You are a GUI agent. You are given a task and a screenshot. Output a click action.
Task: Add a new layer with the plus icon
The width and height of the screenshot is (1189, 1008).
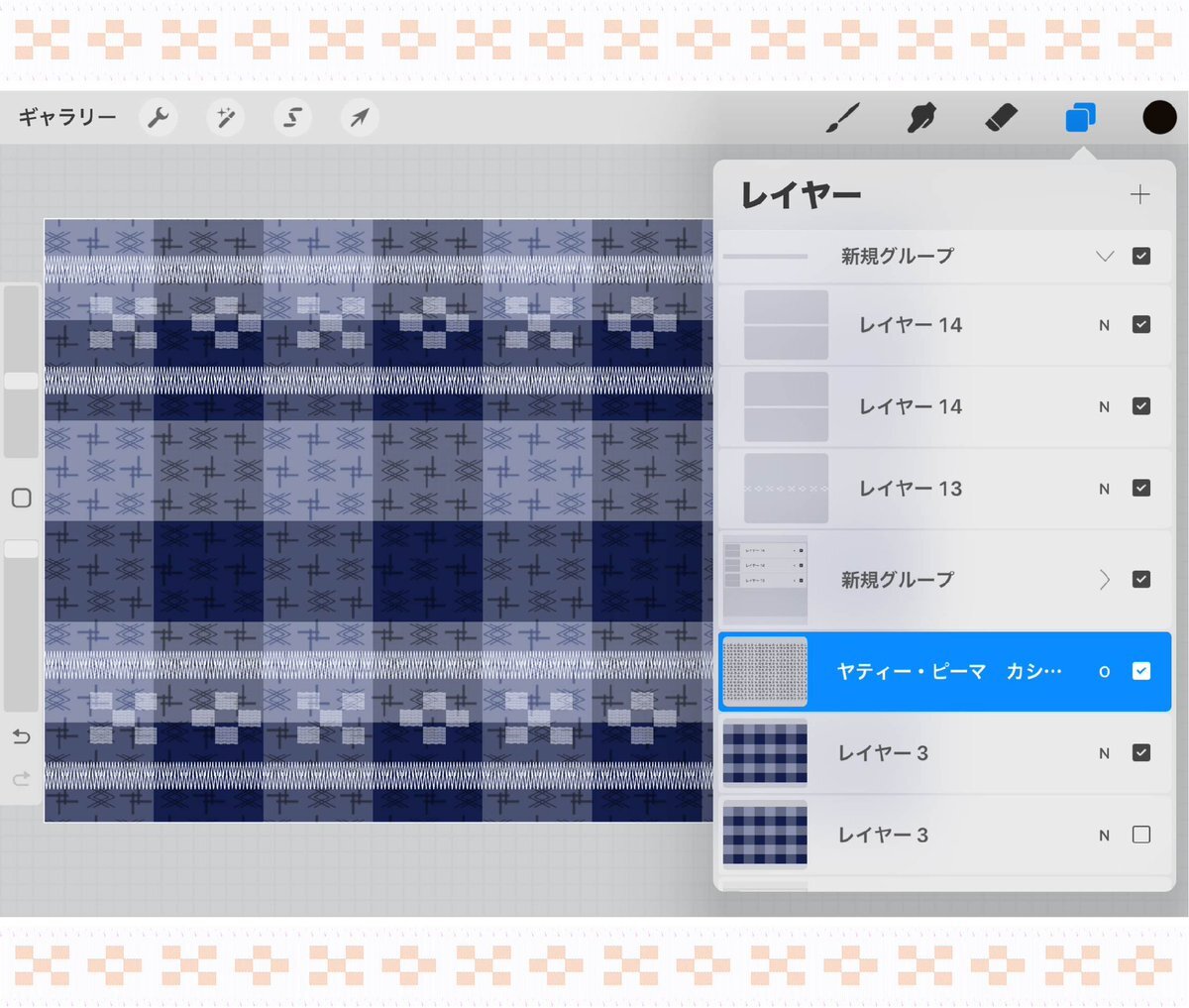1140,194
